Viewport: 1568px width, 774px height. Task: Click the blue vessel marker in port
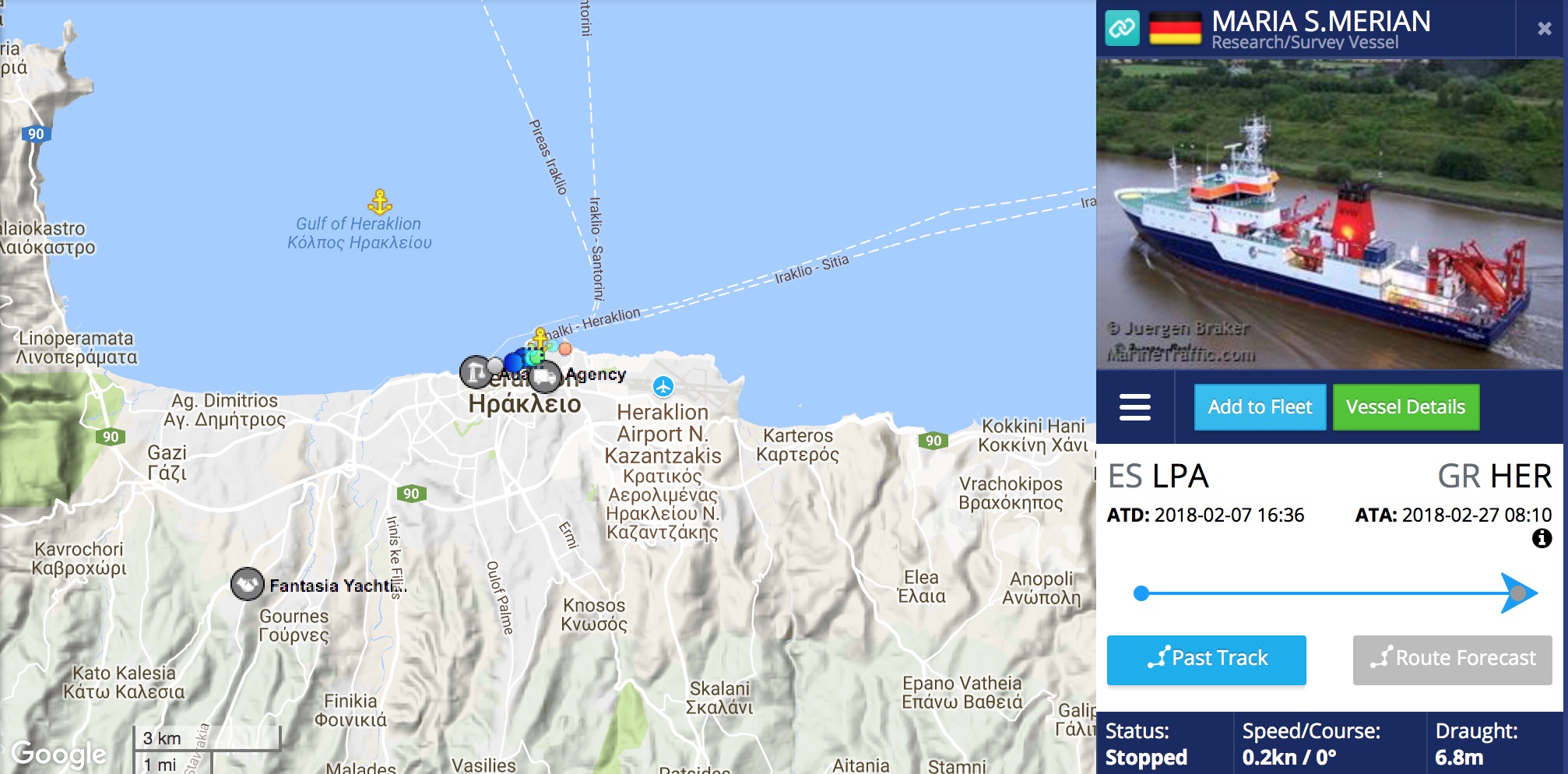click(x=515, y=362)
